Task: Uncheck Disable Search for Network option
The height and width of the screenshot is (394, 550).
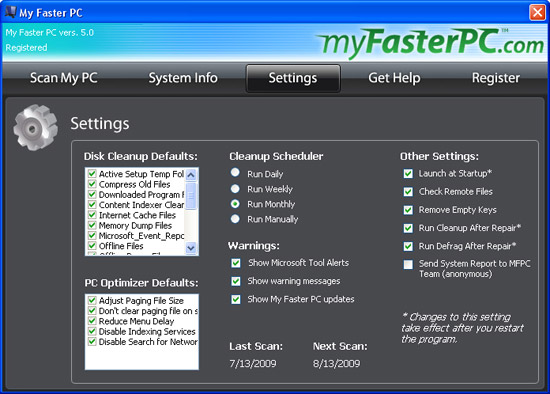Action: [x=92, y=341]
